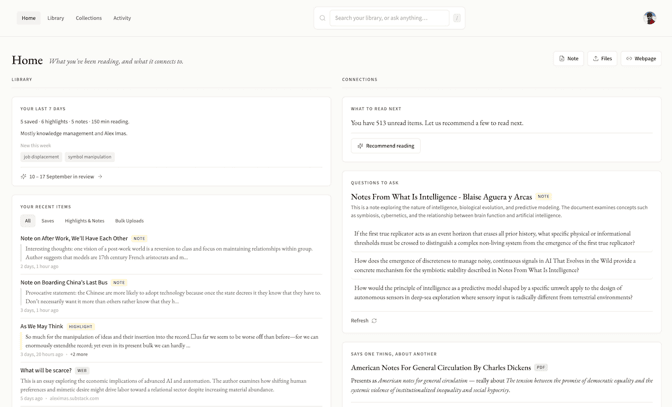Open the As We May Think highlight
The height and width of the screenshot is (407, 672).
point(42,326)
